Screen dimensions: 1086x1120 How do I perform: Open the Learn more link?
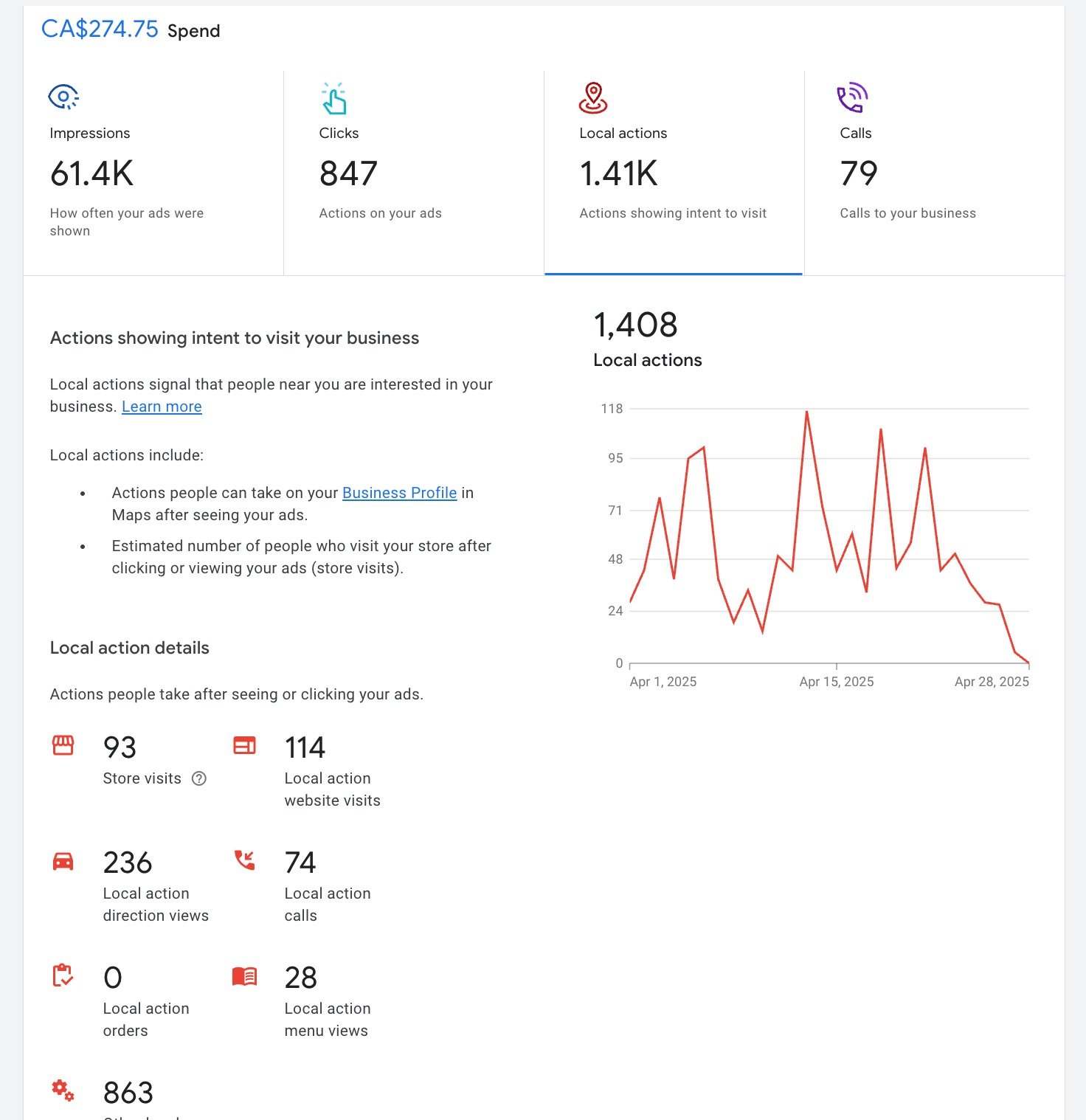point(162,407)
